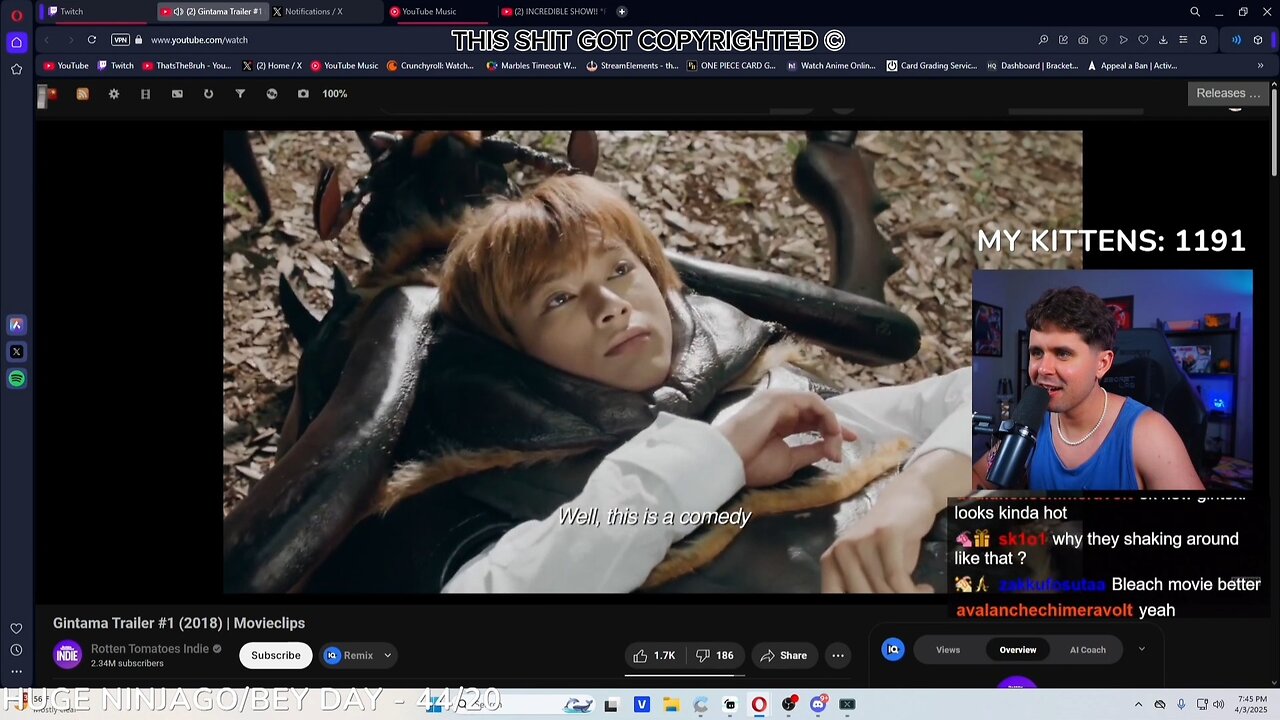This screenshot has height=720, width=1280.
Task: Open Card Grading Service bookmark
Action: click(931, 66)
